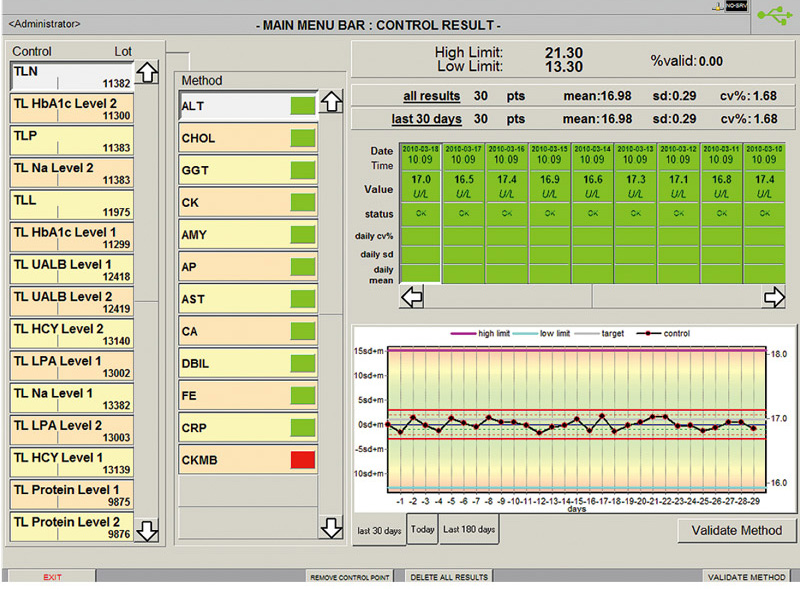Select the TLN control lot 11382
Image resolution: width=800 pixels, height=589 pixels.
(72, 77)
